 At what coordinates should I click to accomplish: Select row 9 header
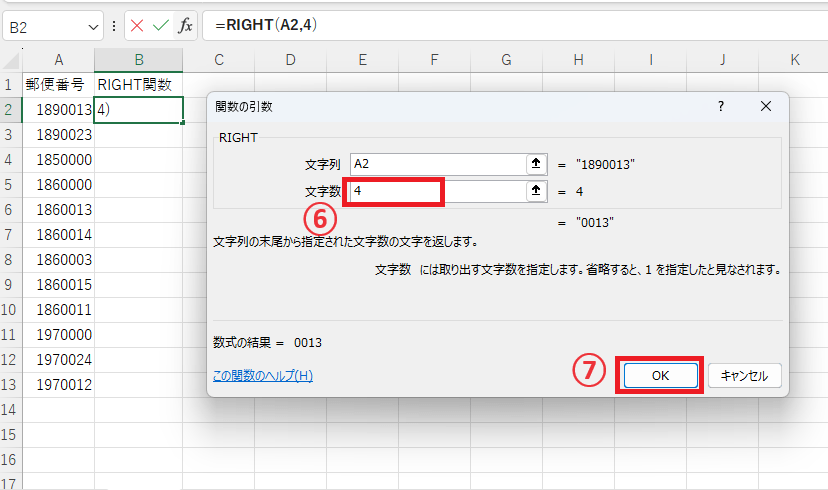coord(11,285)
